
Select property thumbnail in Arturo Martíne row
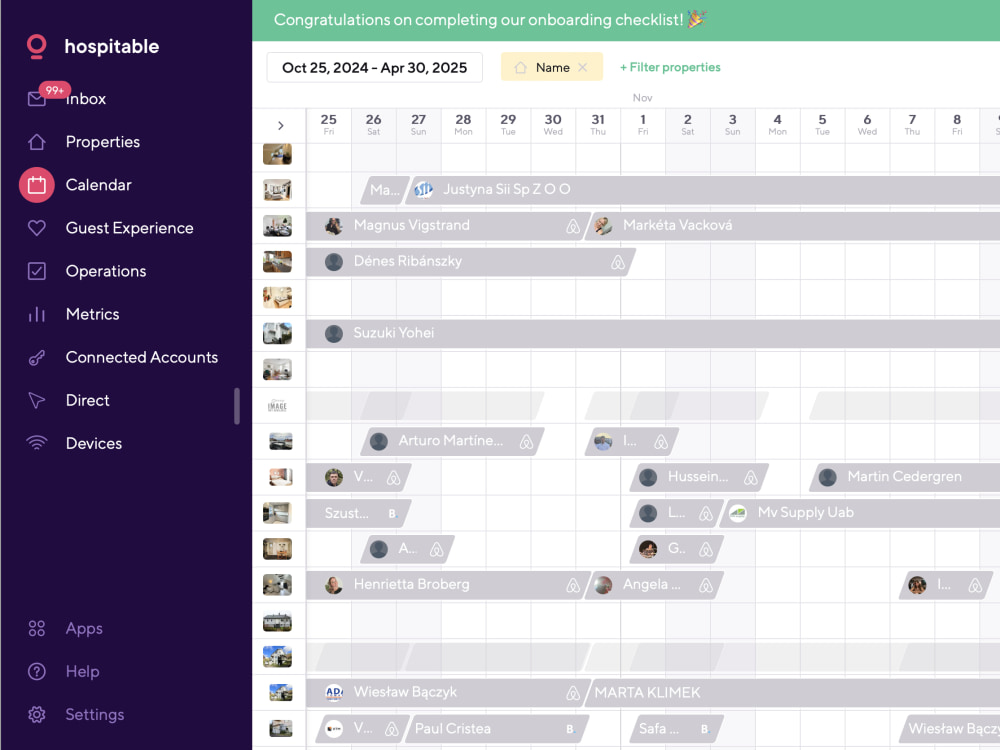coord(281,441)
